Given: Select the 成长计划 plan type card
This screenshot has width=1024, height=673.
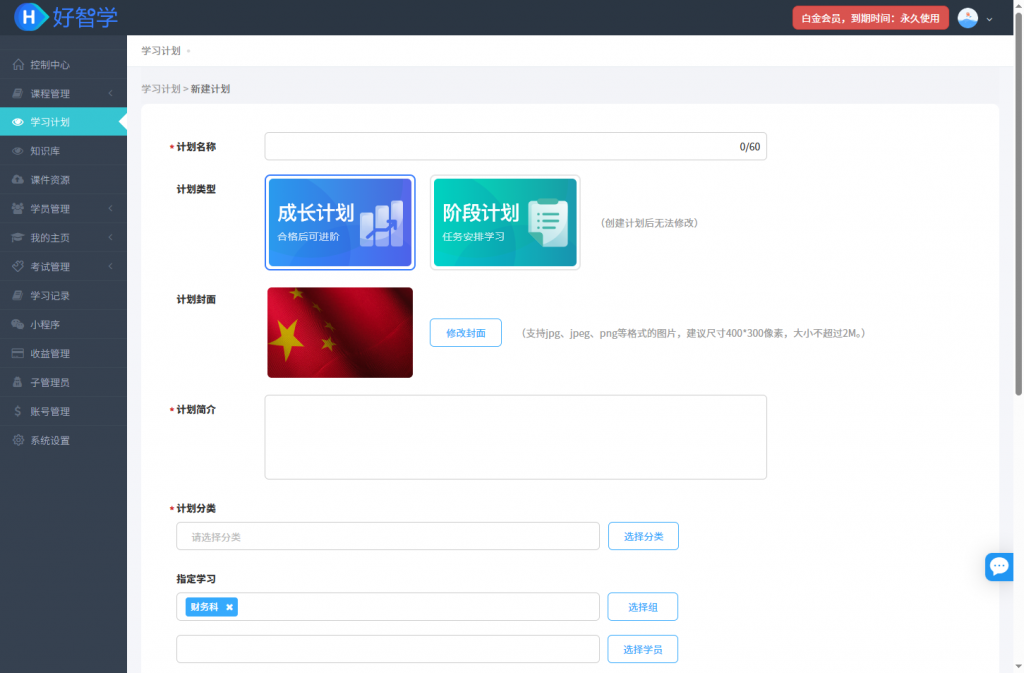Looking at the screenshot, I should pos(340,223).
